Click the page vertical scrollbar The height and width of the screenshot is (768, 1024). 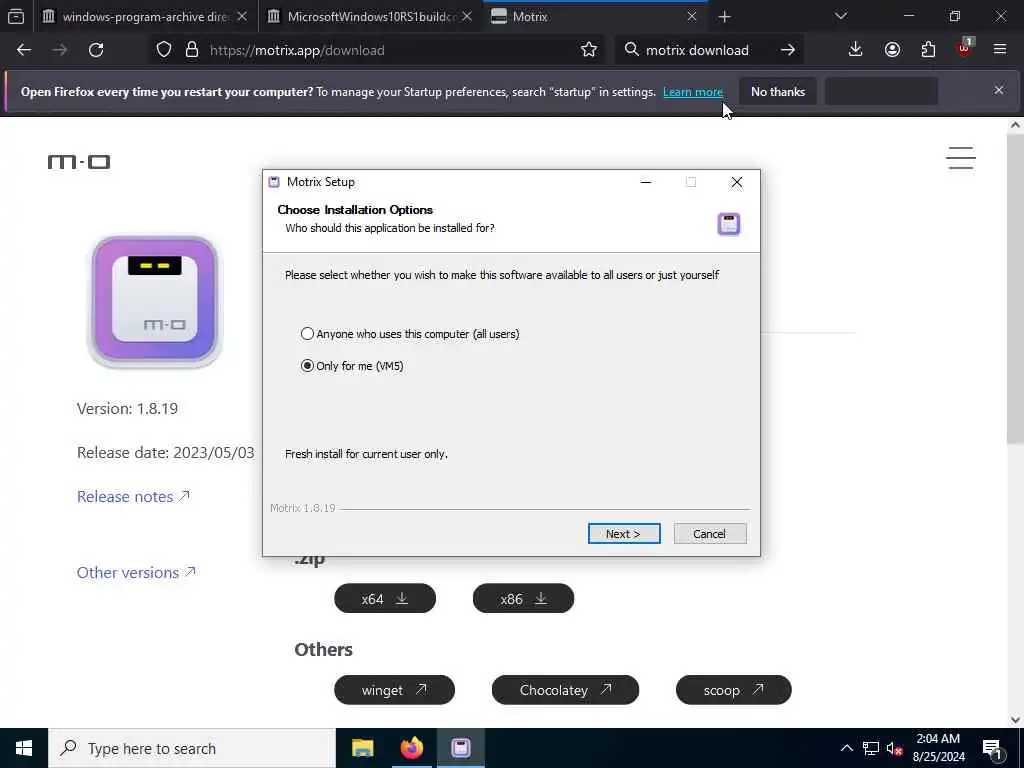click(x=1015, y=290)
